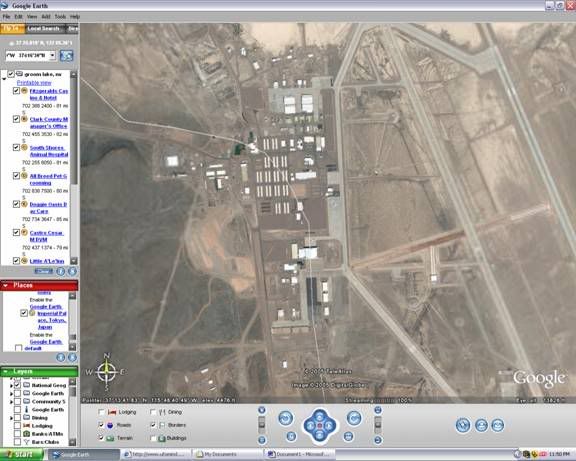Viewport: 576px width, 461px height.
Task: Check the Banks/ATMs layer box
Action: pyautogui.click(x=17, y=434)
